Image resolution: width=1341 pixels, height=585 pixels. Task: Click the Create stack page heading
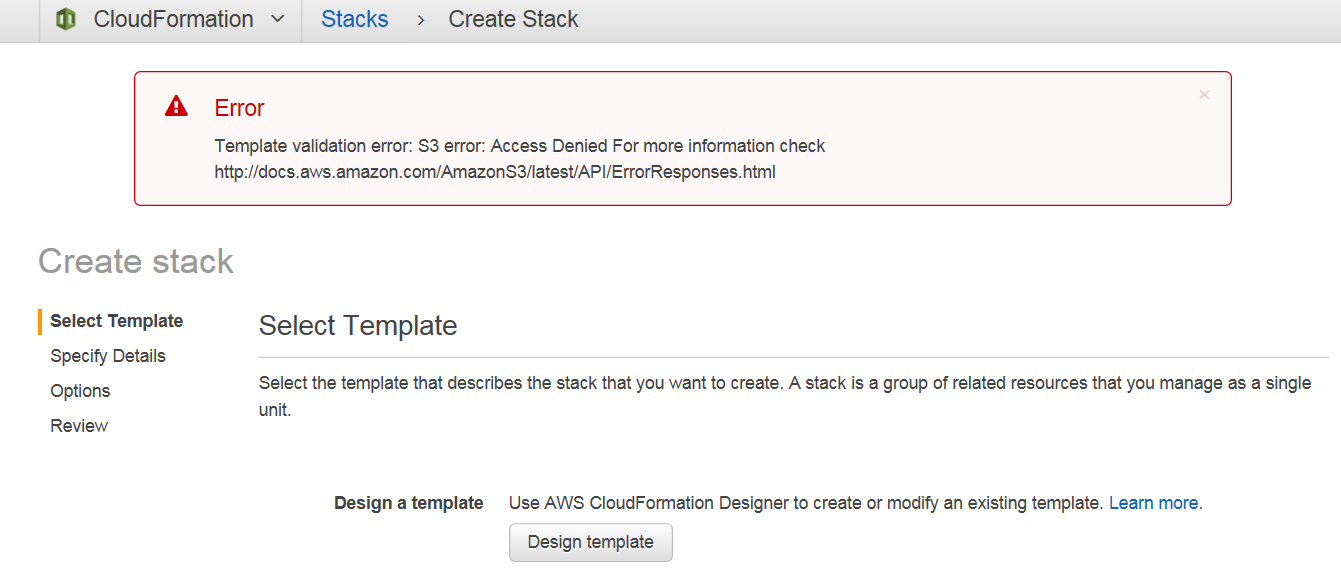click(136, 261)
